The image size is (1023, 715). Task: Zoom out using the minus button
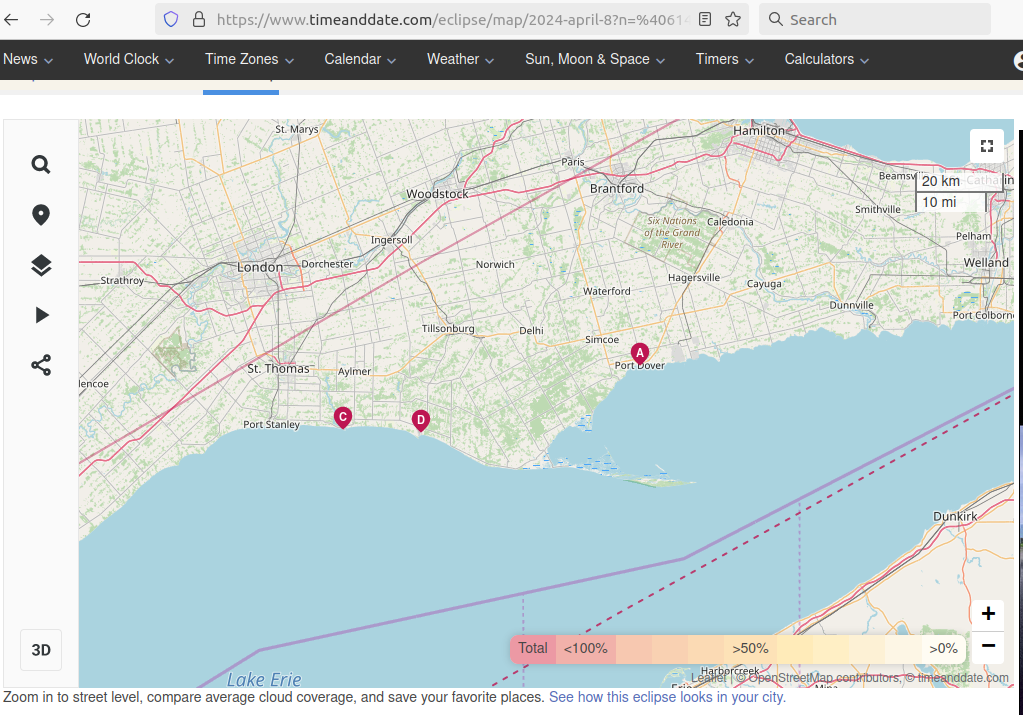click(987, 646)
